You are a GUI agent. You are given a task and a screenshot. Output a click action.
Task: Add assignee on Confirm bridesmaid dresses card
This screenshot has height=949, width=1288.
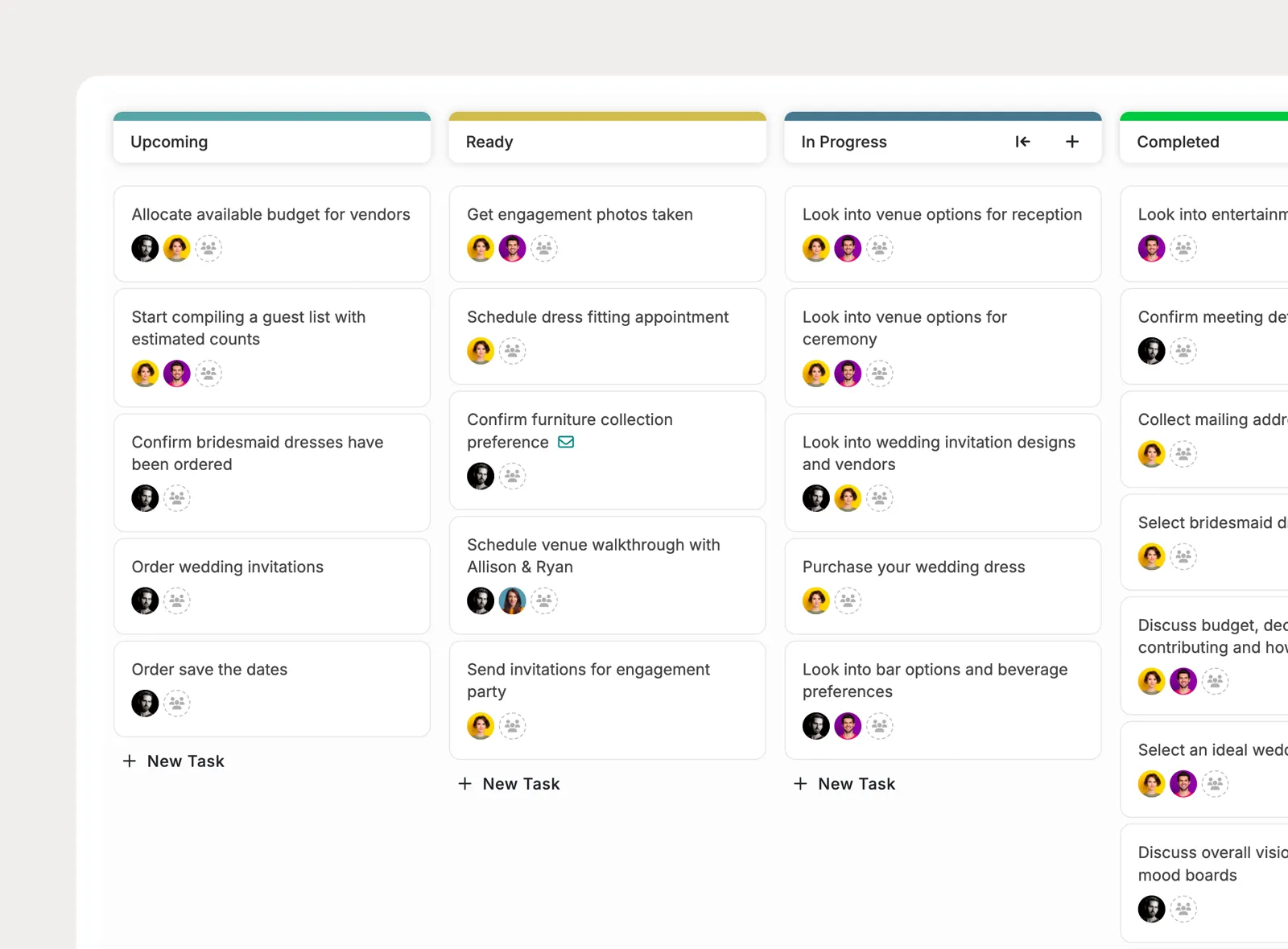(177, 498)
